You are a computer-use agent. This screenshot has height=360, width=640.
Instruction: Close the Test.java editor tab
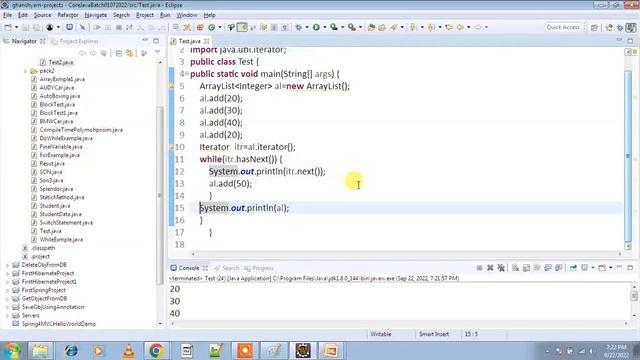pyautogui.click(x=207, y=41)
